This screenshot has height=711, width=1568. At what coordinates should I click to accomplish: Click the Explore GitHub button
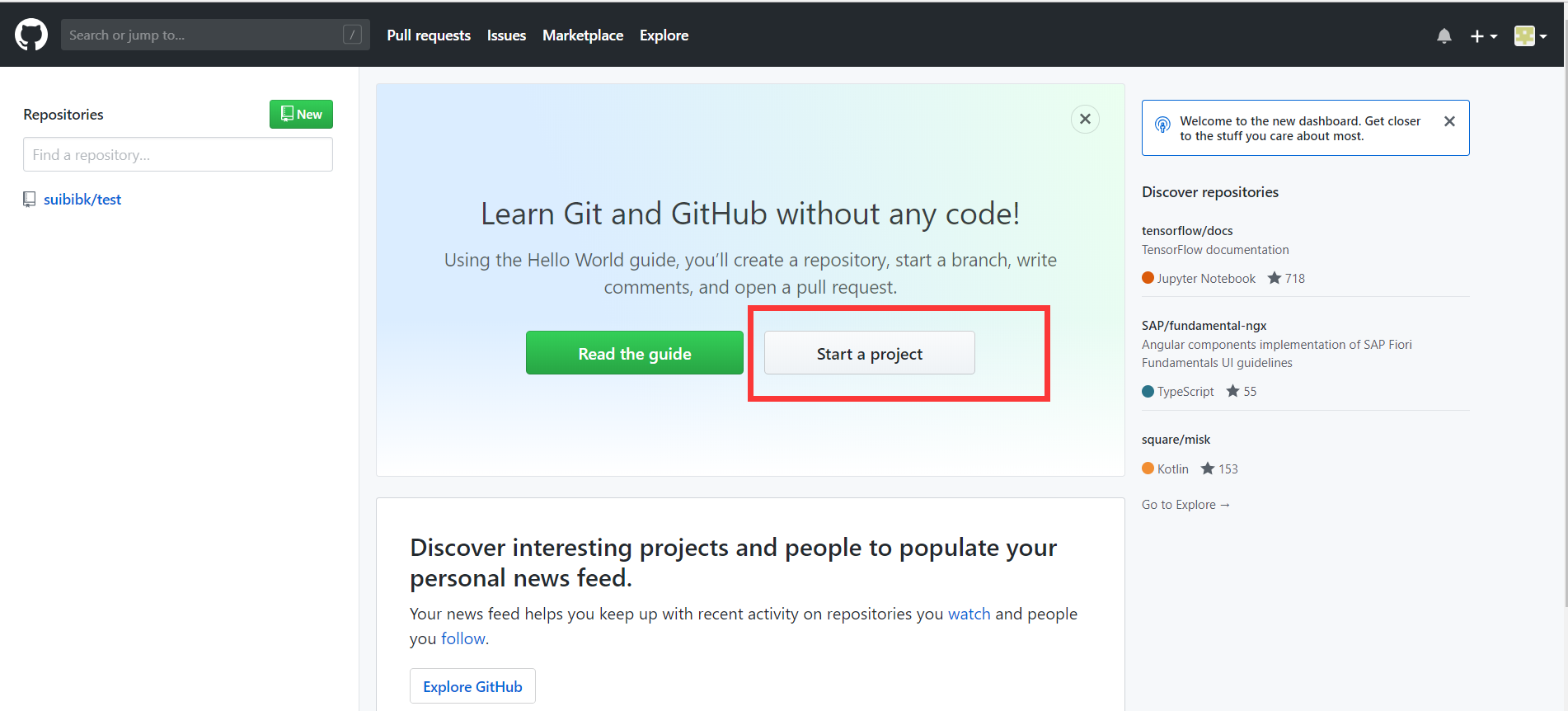tap(472, 686)
